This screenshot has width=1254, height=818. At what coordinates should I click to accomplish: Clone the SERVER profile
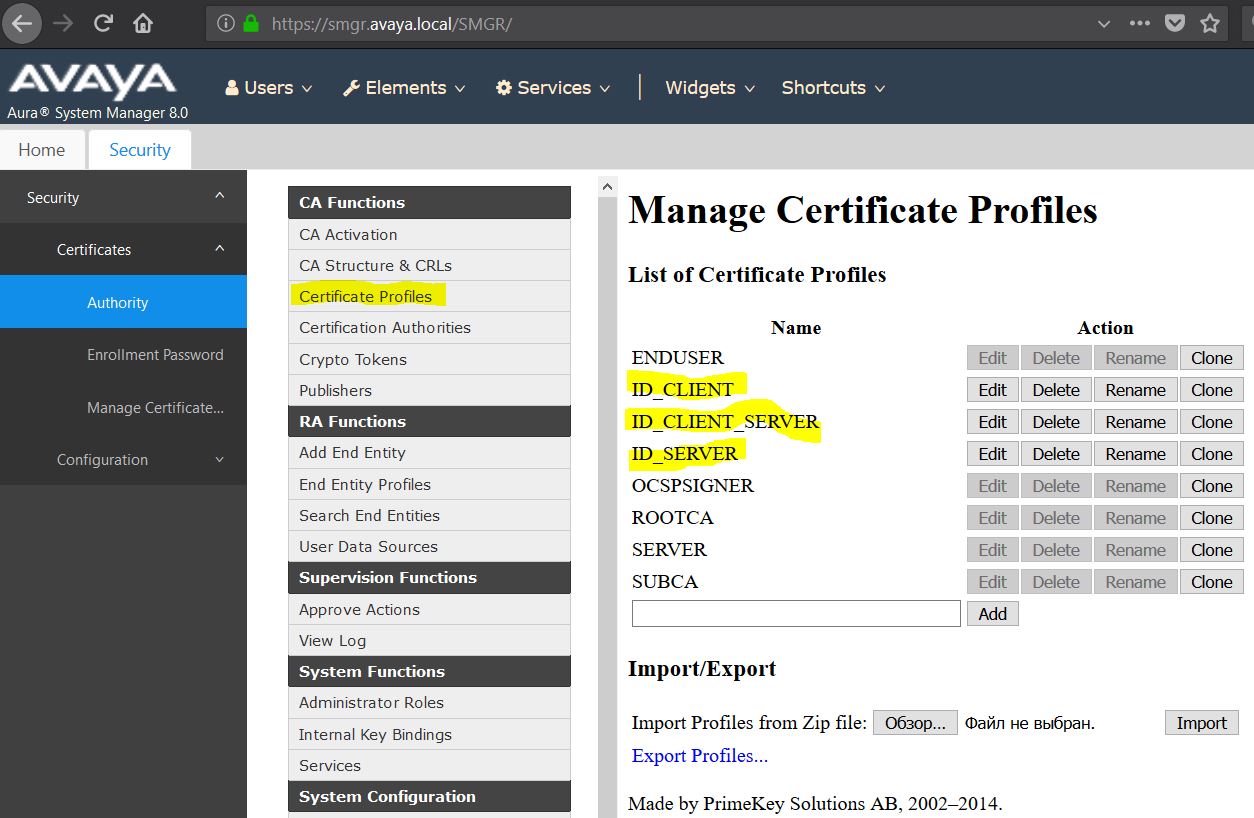[x=1211, y=550]
